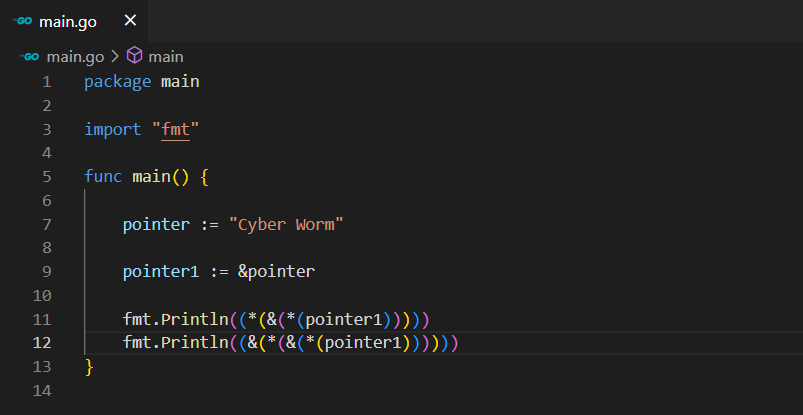Click the Go file icon in the main.go tab
This screenshot has height=415, width=803.
click(23, 21)
